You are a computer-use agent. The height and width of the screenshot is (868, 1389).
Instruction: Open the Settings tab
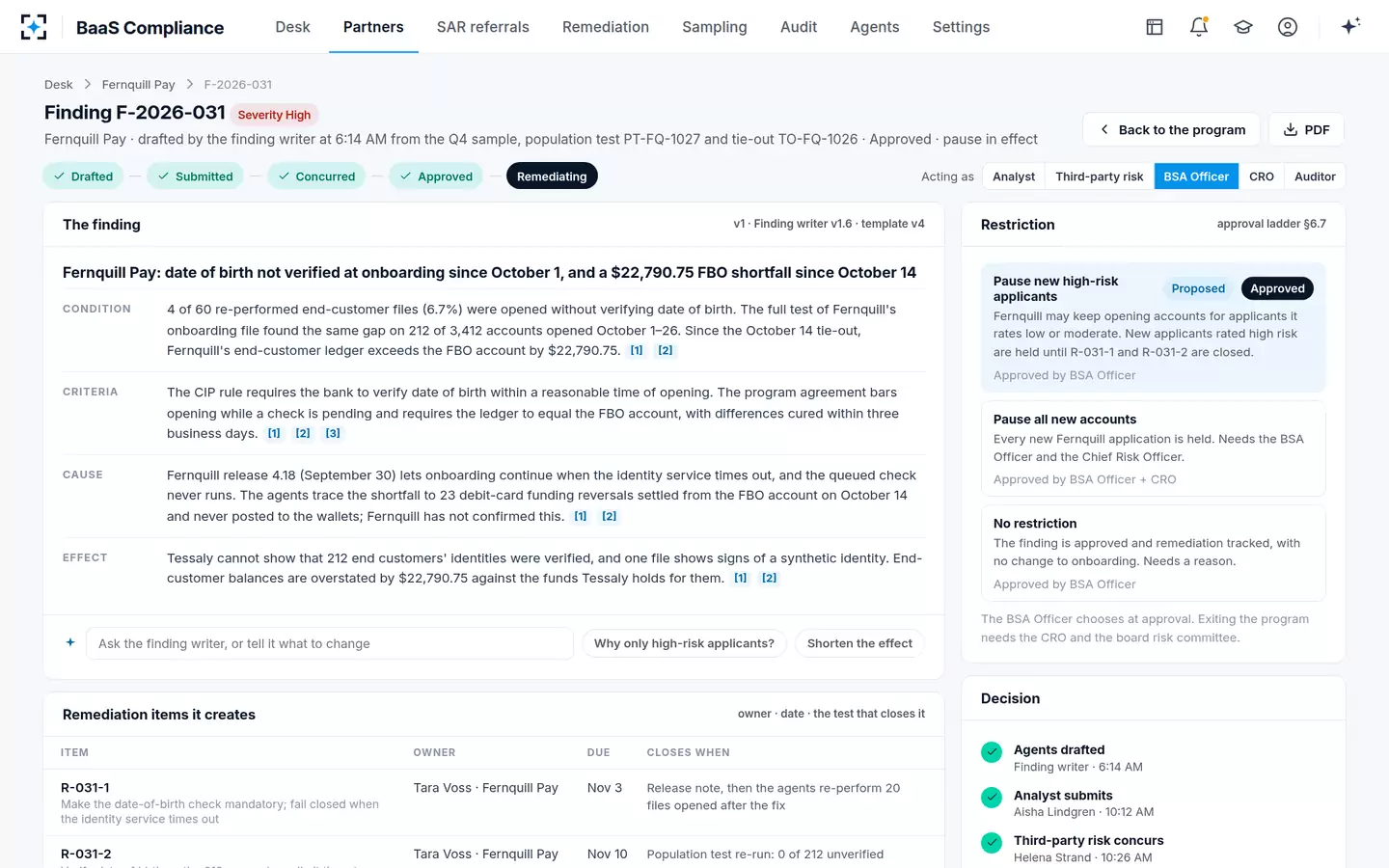(961, 27)
